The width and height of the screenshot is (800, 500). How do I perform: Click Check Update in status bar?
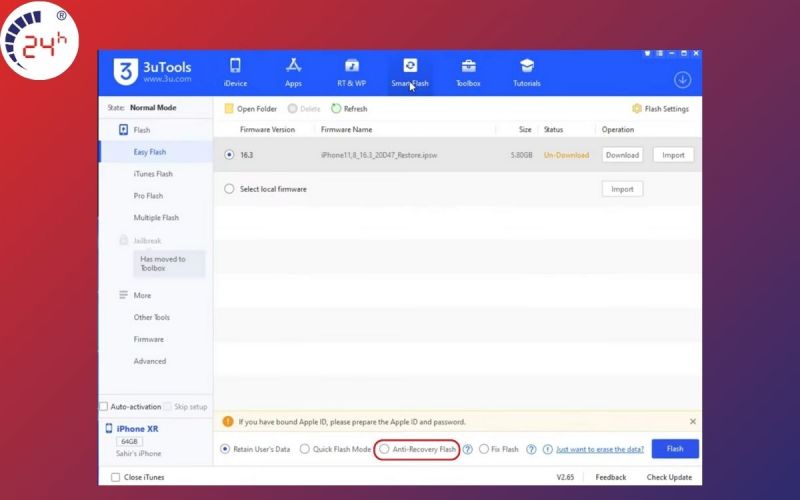tap(669, 477)
